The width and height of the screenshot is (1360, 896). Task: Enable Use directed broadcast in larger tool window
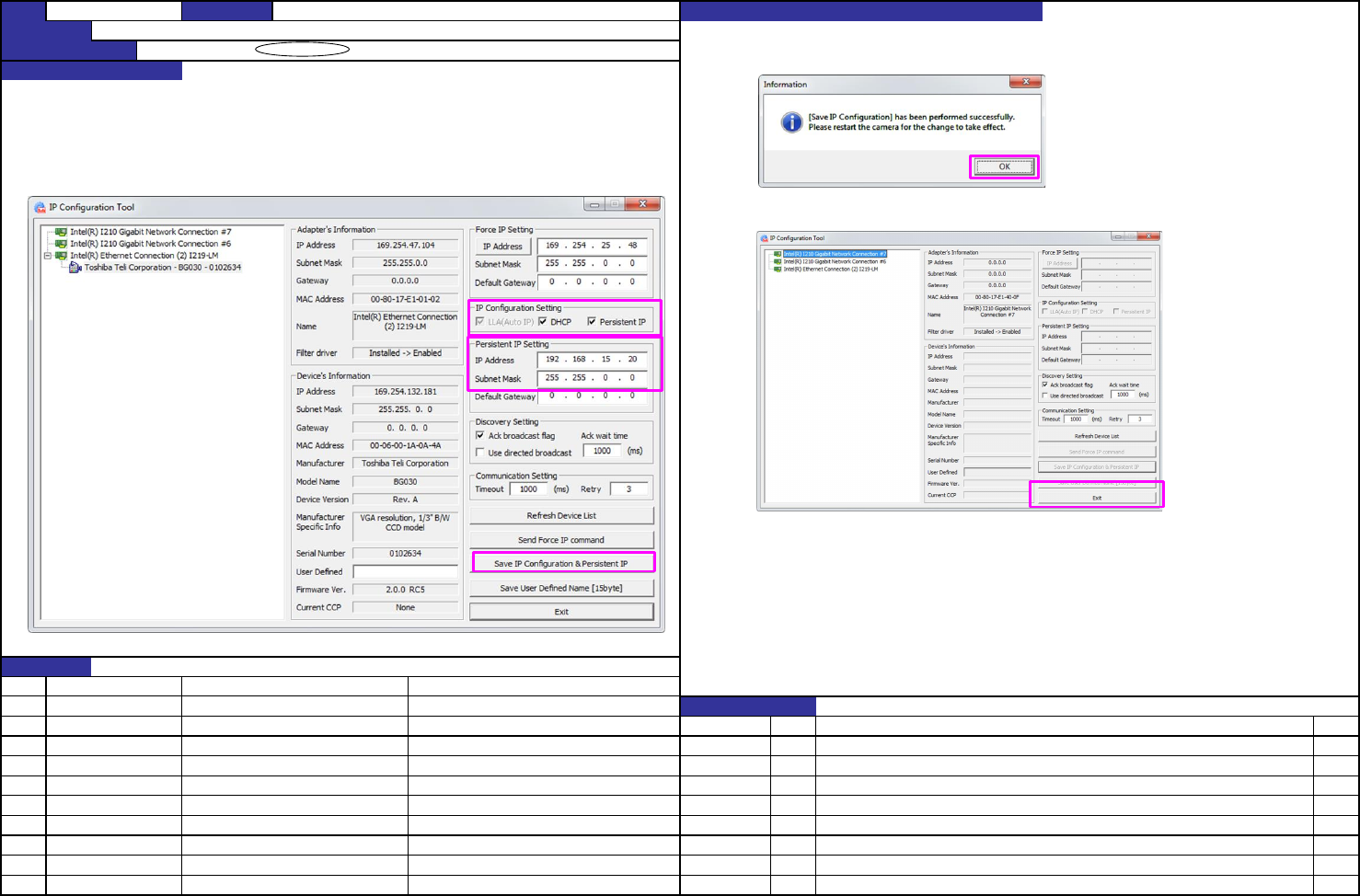click(480, 453)
